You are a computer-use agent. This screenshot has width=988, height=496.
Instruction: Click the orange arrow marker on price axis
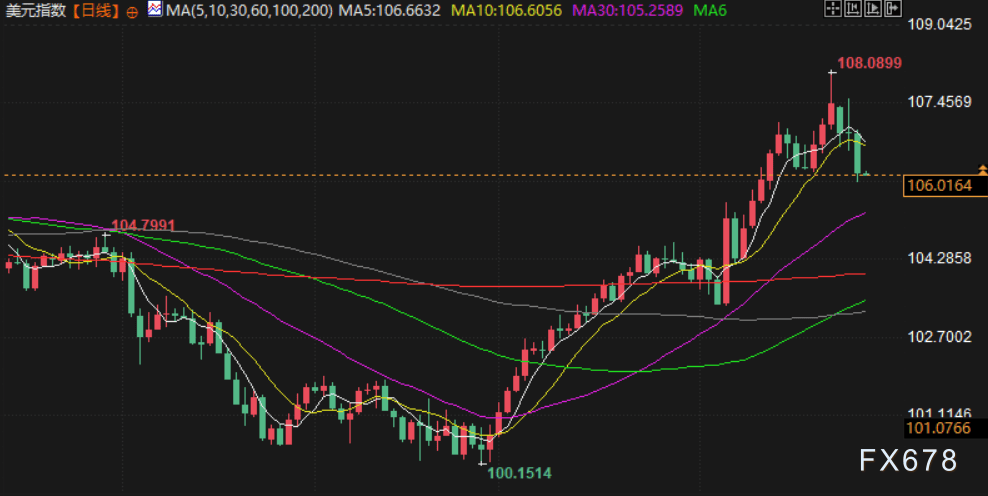click(983, 169)
